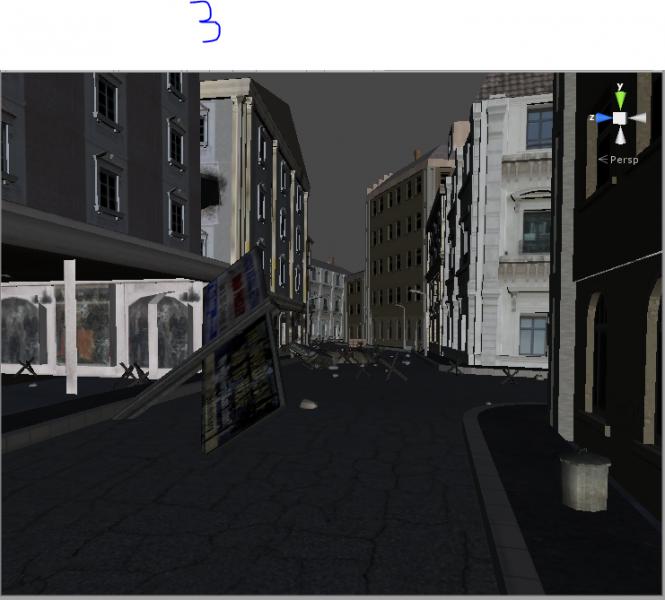
Task: Toggle the Persp projection label
Action: tap(618, 160)
